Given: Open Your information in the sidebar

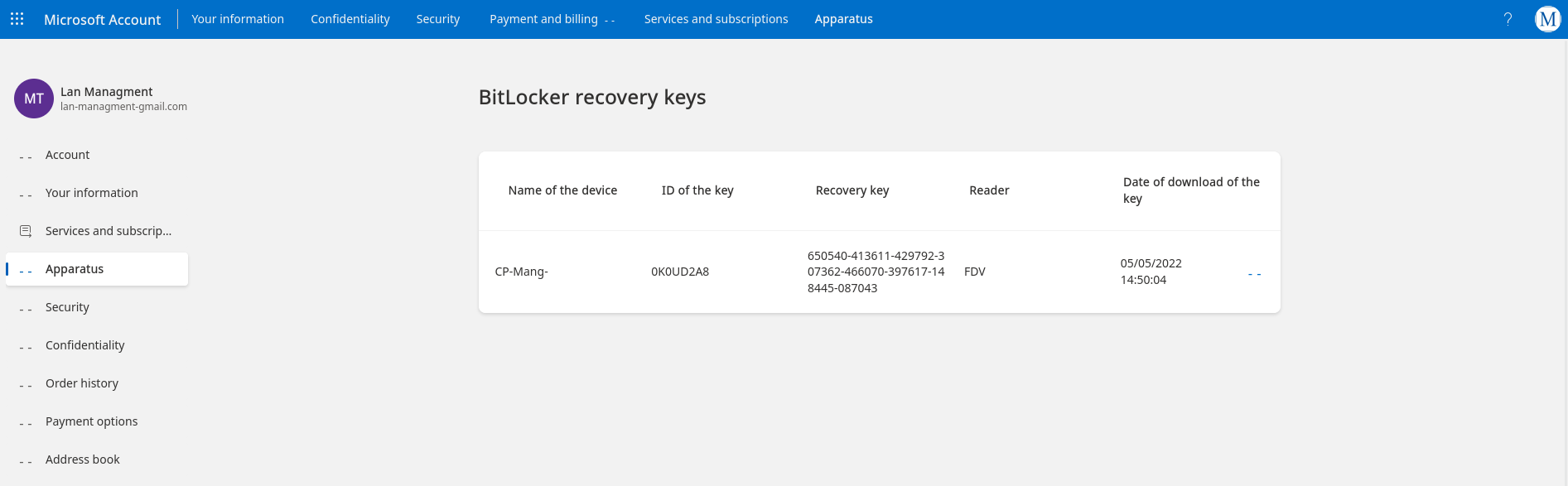Looking at the screenshot, I should tap(97, 193).
